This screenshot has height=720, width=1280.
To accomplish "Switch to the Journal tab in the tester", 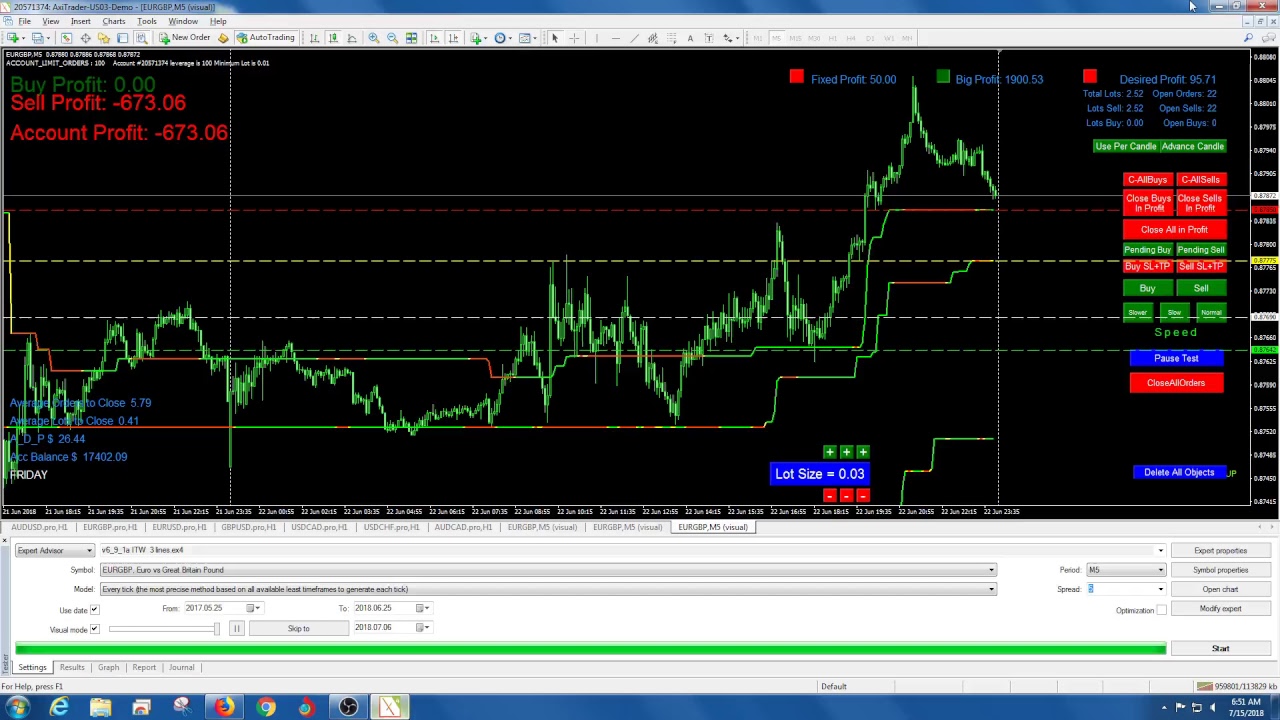I will point(181,667).
